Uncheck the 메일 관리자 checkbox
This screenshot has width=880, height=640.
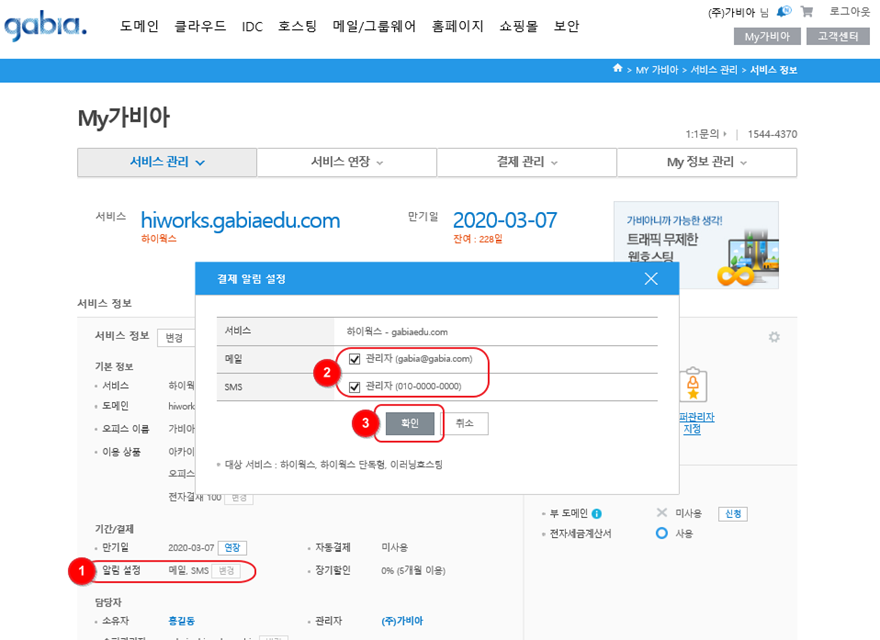(355, 358)
